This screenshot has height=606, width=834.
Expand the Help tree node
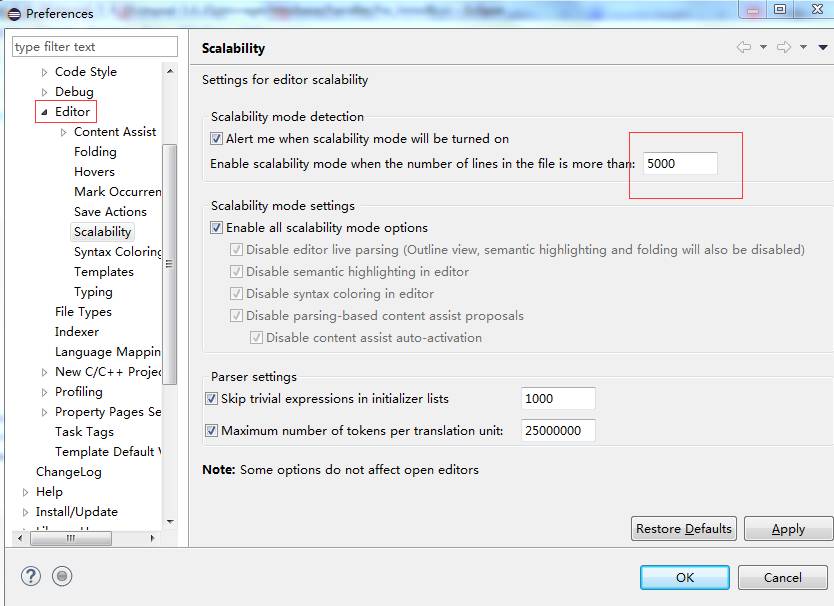25,492
